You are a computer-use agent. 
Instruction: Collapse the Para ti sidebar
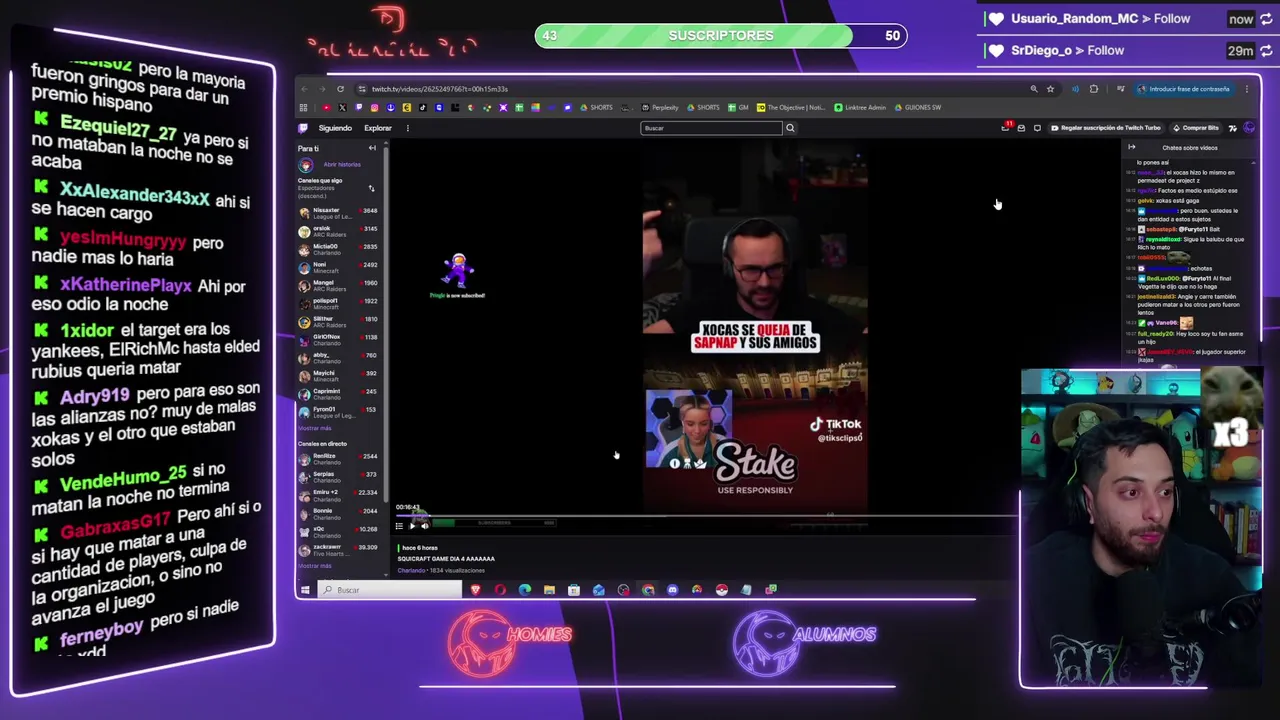pyautogui.click(x=372, y=148)
